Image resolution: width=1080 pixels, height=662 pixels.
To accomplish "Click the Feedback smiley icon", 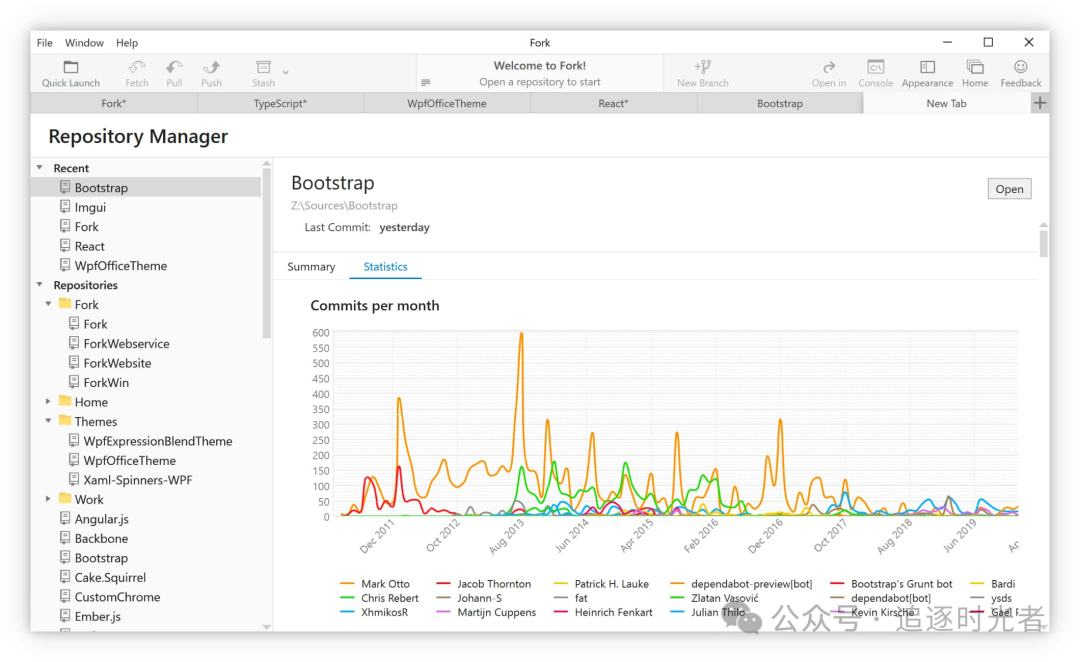I will (1020, 67).
